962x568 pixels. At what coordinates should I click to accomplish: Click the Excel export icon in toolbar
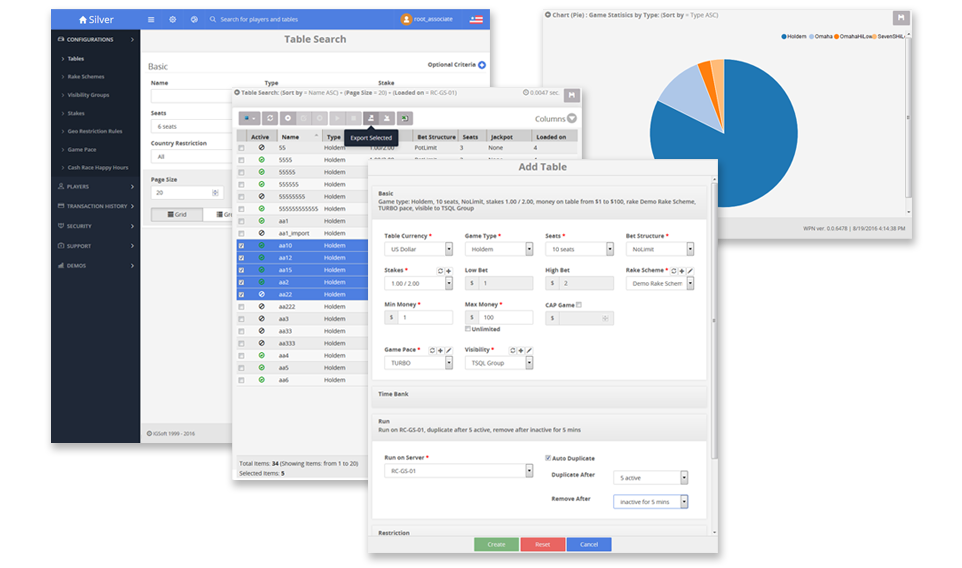click(x=405, y=118)
